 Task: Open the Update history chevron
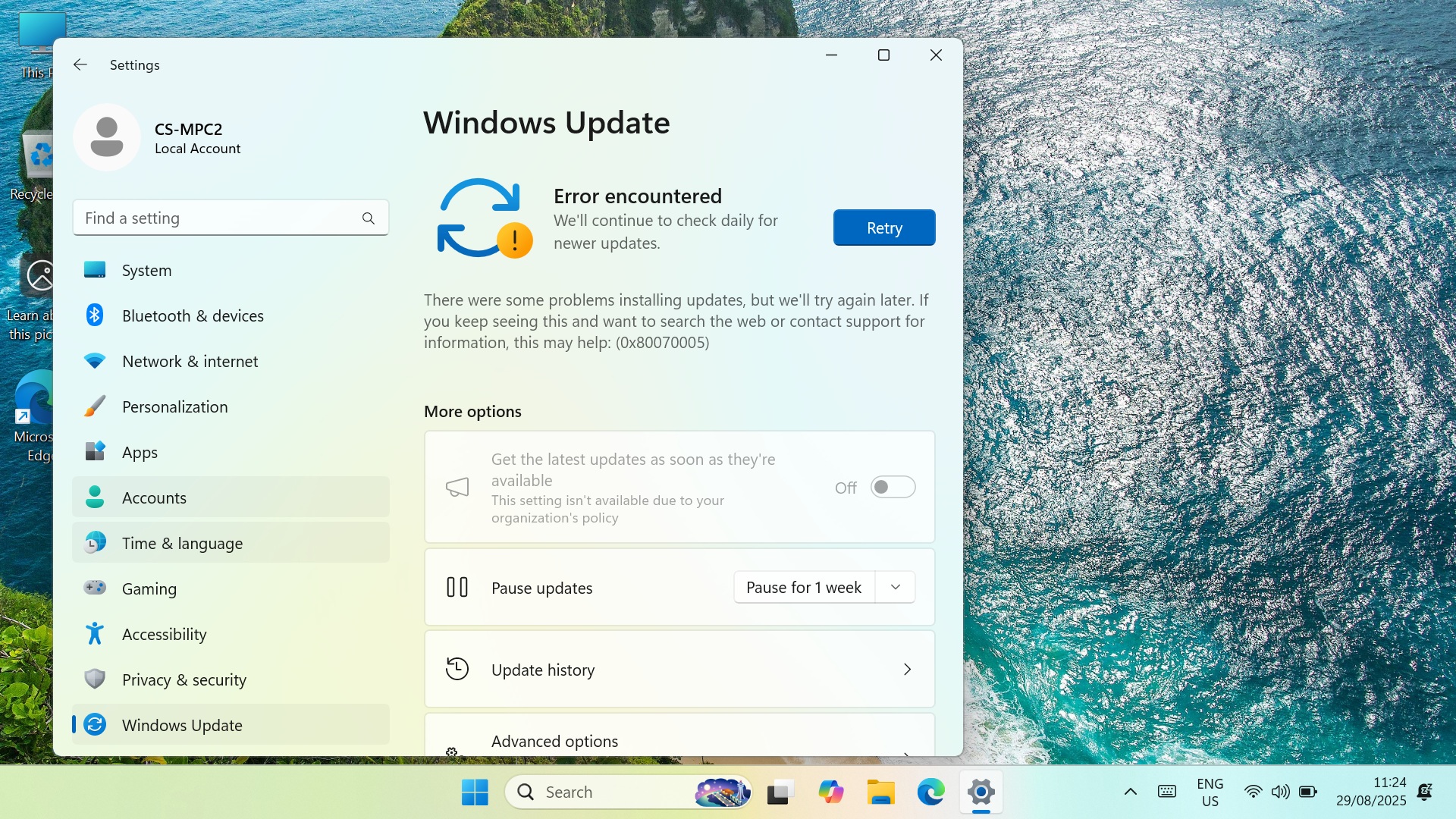tap(907, 669)
